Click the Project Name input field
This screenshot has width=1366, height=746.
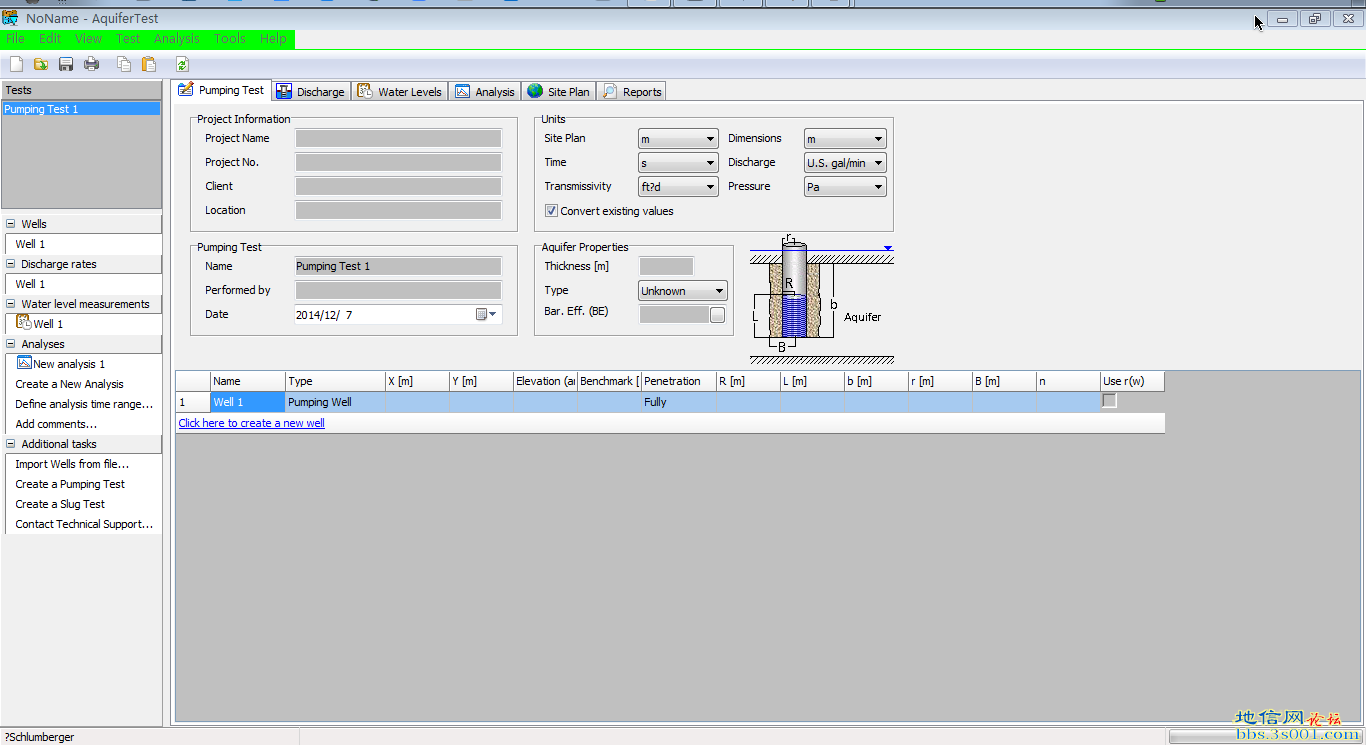coord(398,139)
